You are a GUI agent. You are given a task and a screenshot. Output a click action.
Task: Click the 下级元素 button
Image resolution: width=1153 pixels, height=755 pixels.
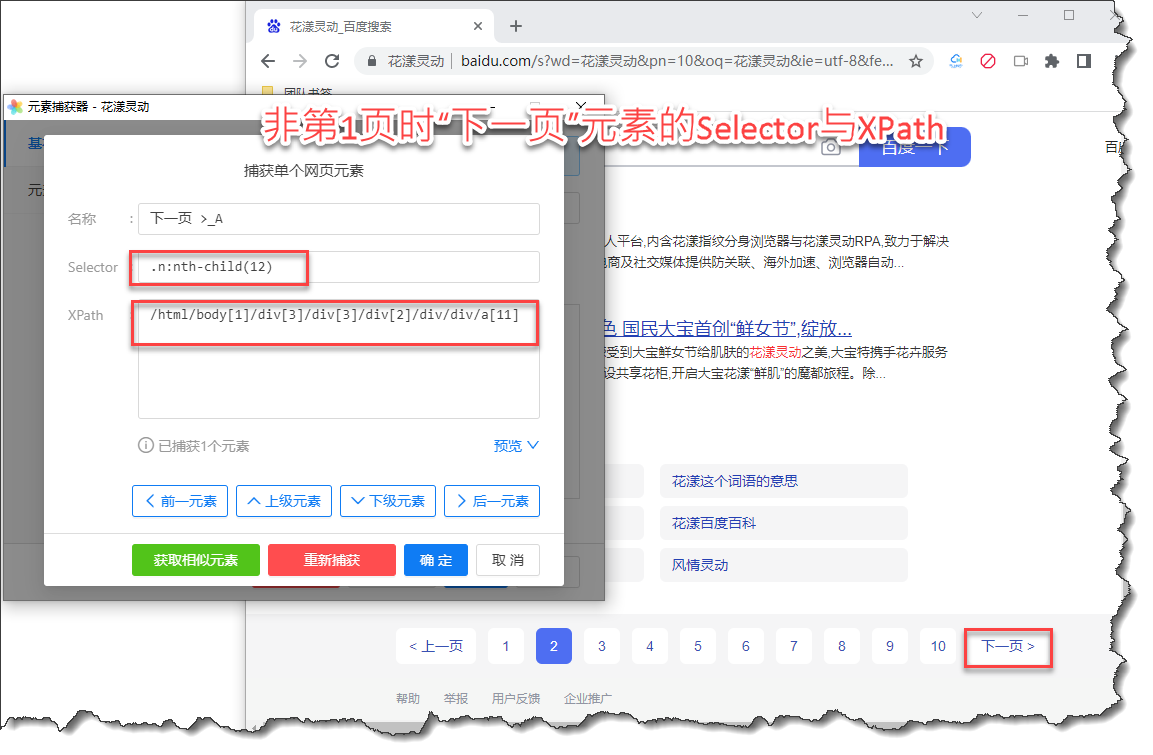coord(388,501)
